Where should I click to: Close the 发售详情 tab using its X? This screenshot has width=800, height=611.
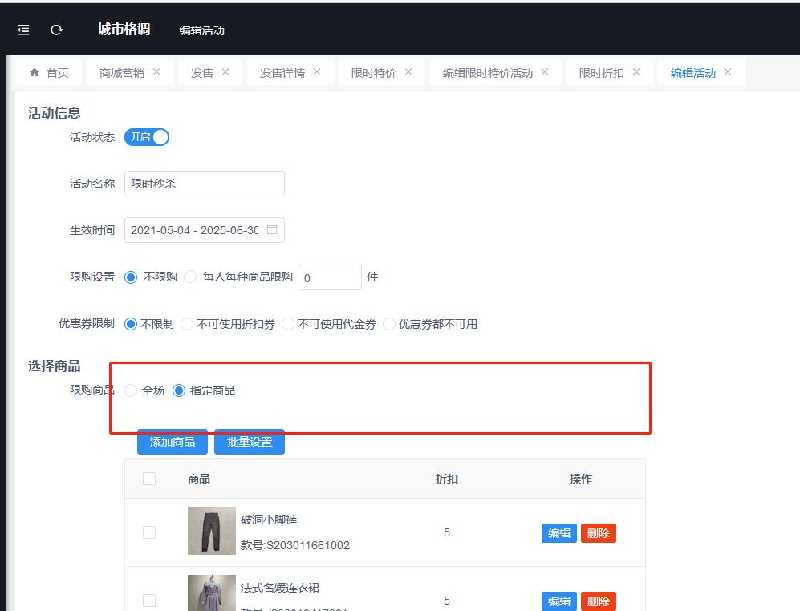coord(317,72)
